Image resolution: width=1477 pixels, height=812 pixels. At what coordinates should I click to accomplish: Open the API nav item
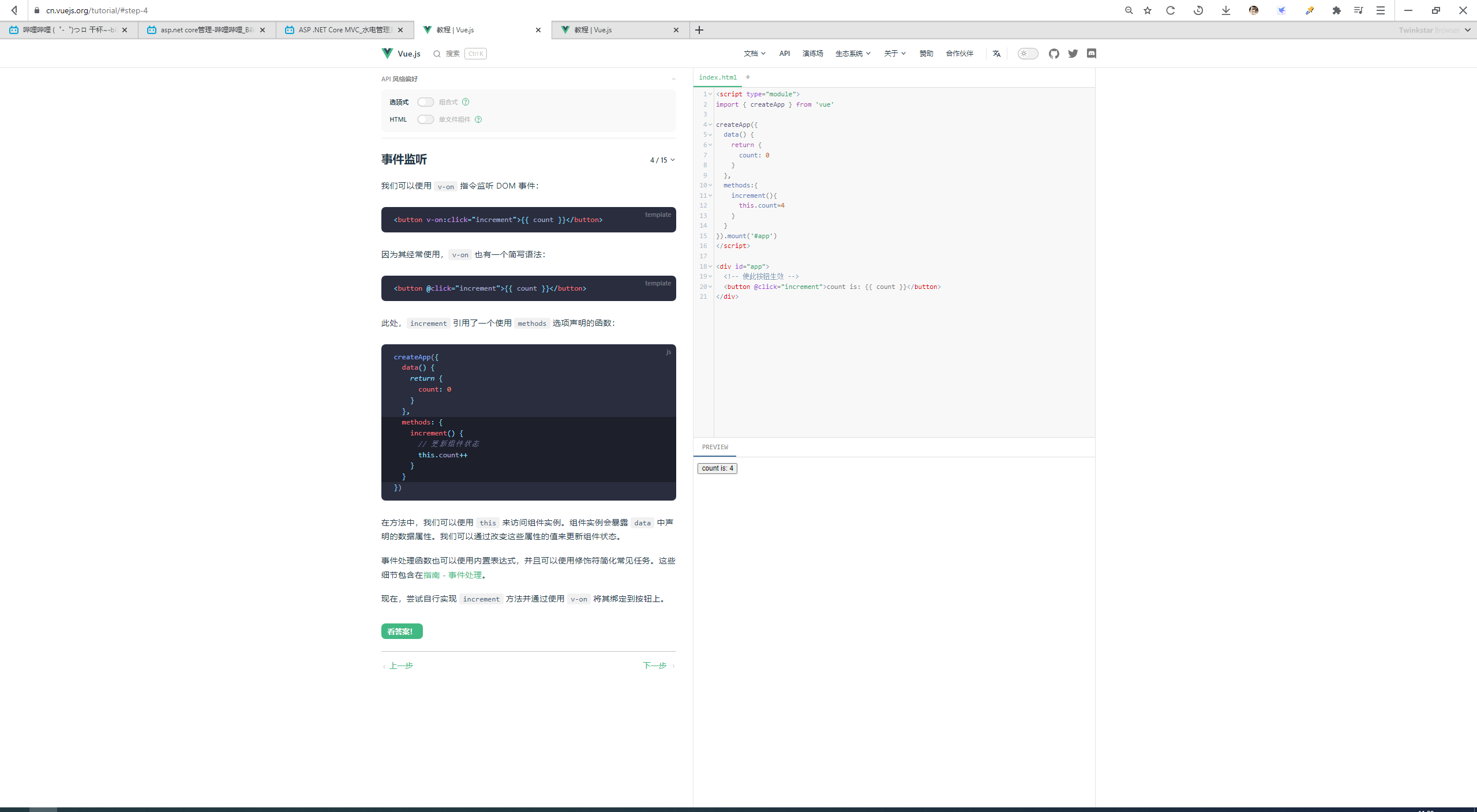(x=785, y=54)
